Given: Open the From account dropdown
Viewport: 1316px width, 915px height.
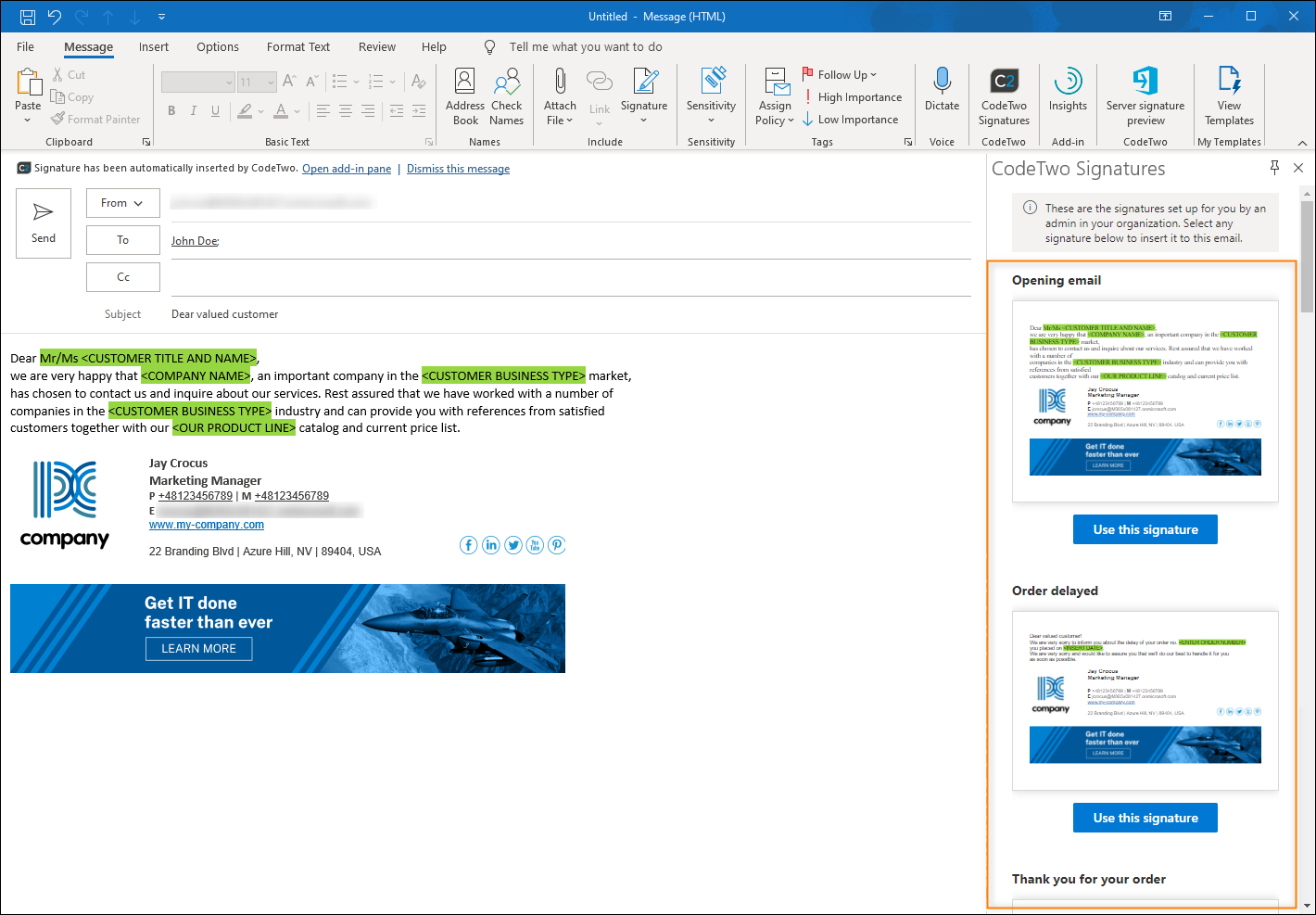Looking at the screenshot, I should click(123, 203).
